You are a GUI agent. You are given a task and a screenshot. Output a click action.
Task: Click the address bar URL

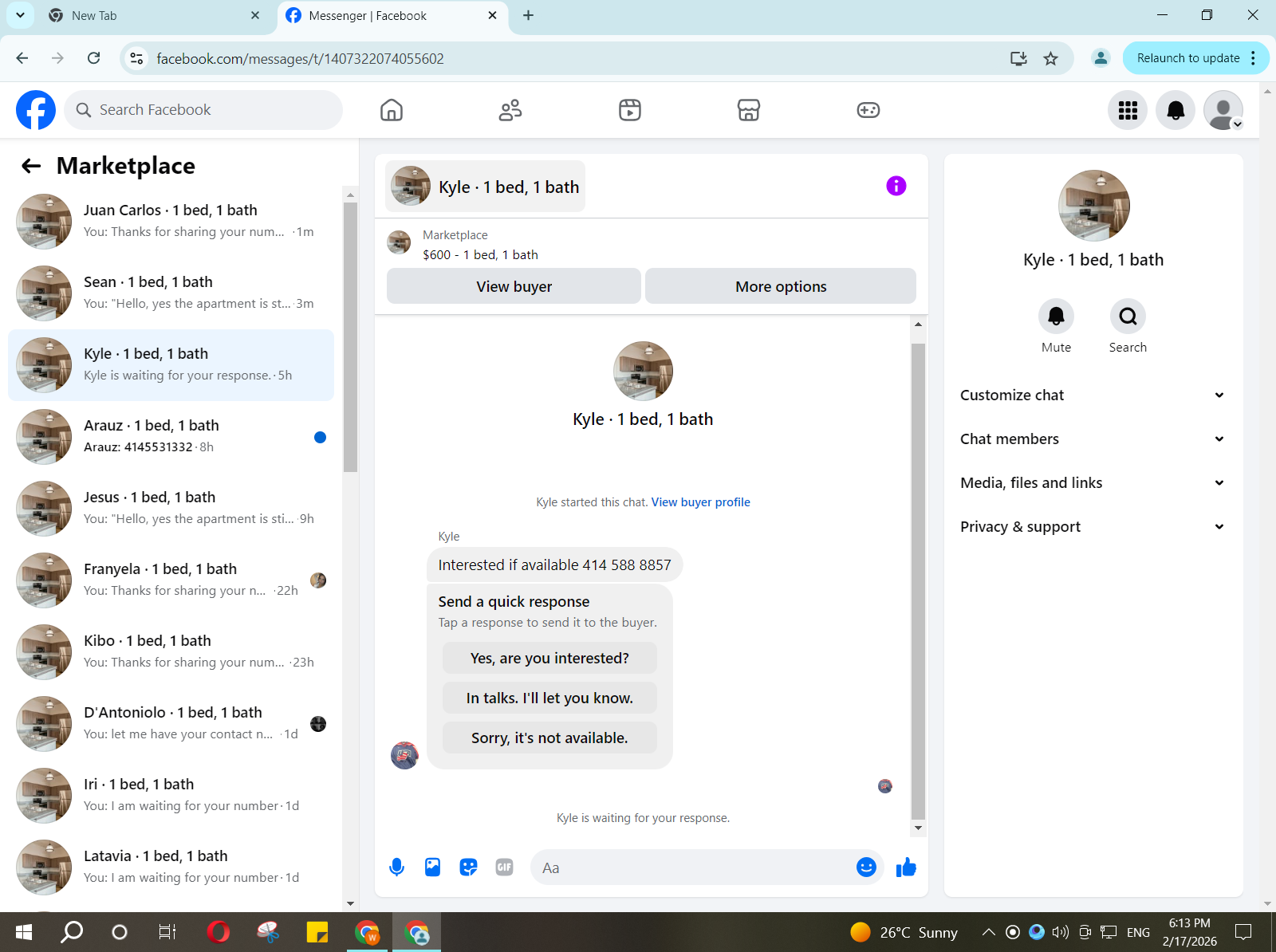tap(300, 59)
